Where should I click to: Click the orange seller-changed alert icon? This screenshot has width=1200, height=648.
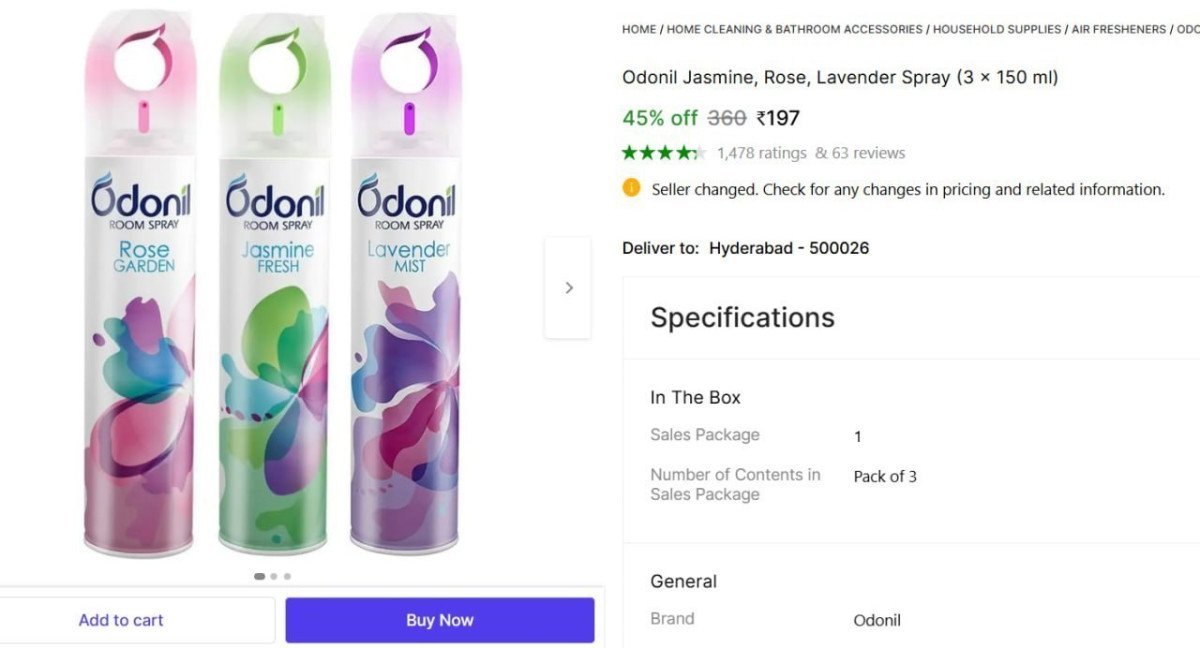click(x=631, y=188)
